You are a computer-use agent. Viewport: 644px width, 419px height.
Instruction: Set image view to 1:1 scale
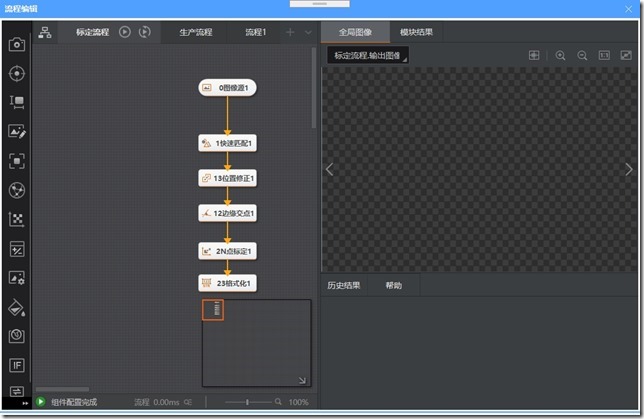tap(604, 55)
